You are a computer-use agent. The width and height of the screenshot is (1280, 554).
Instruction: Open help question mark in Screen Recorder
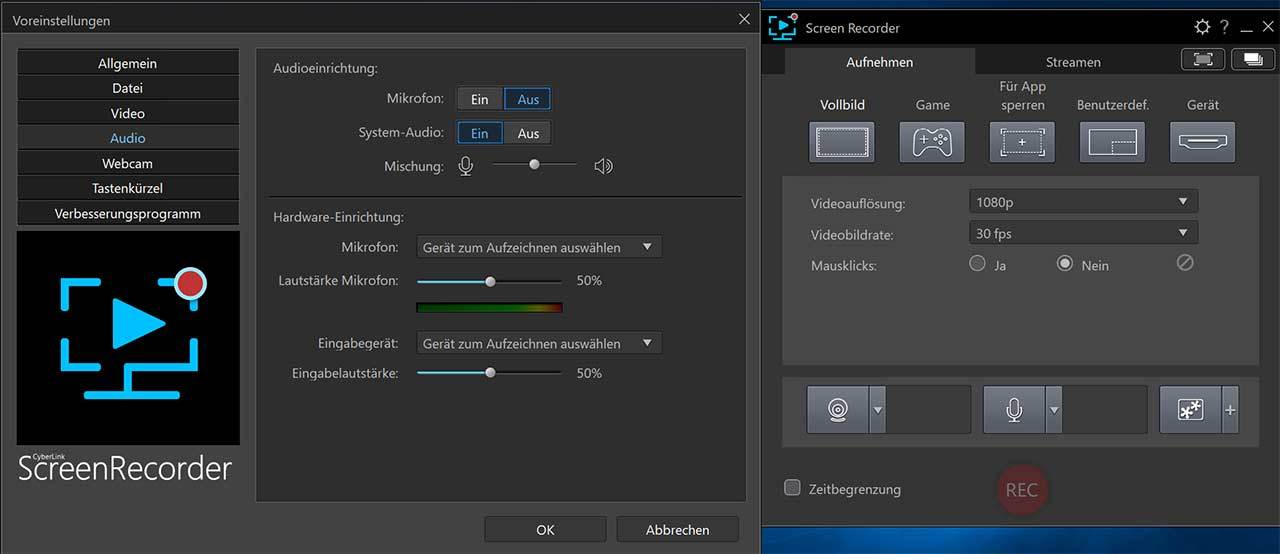tap(1224, 27)
